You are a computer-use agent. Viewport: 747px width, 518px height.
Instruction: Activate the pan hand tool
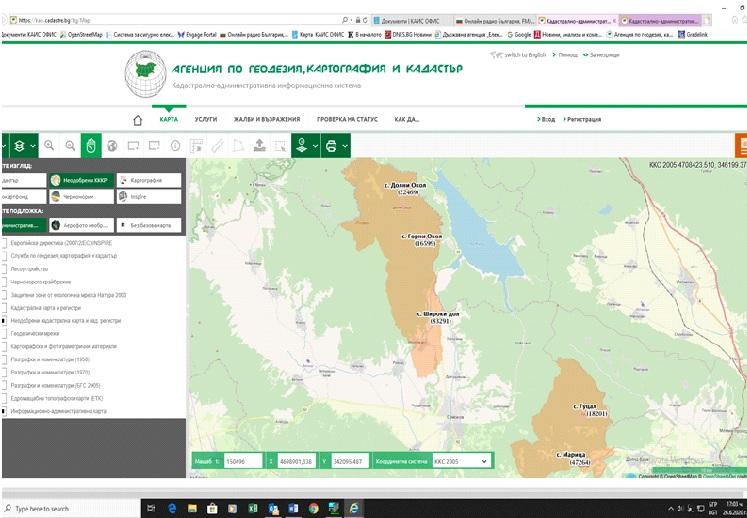(91, 146)
